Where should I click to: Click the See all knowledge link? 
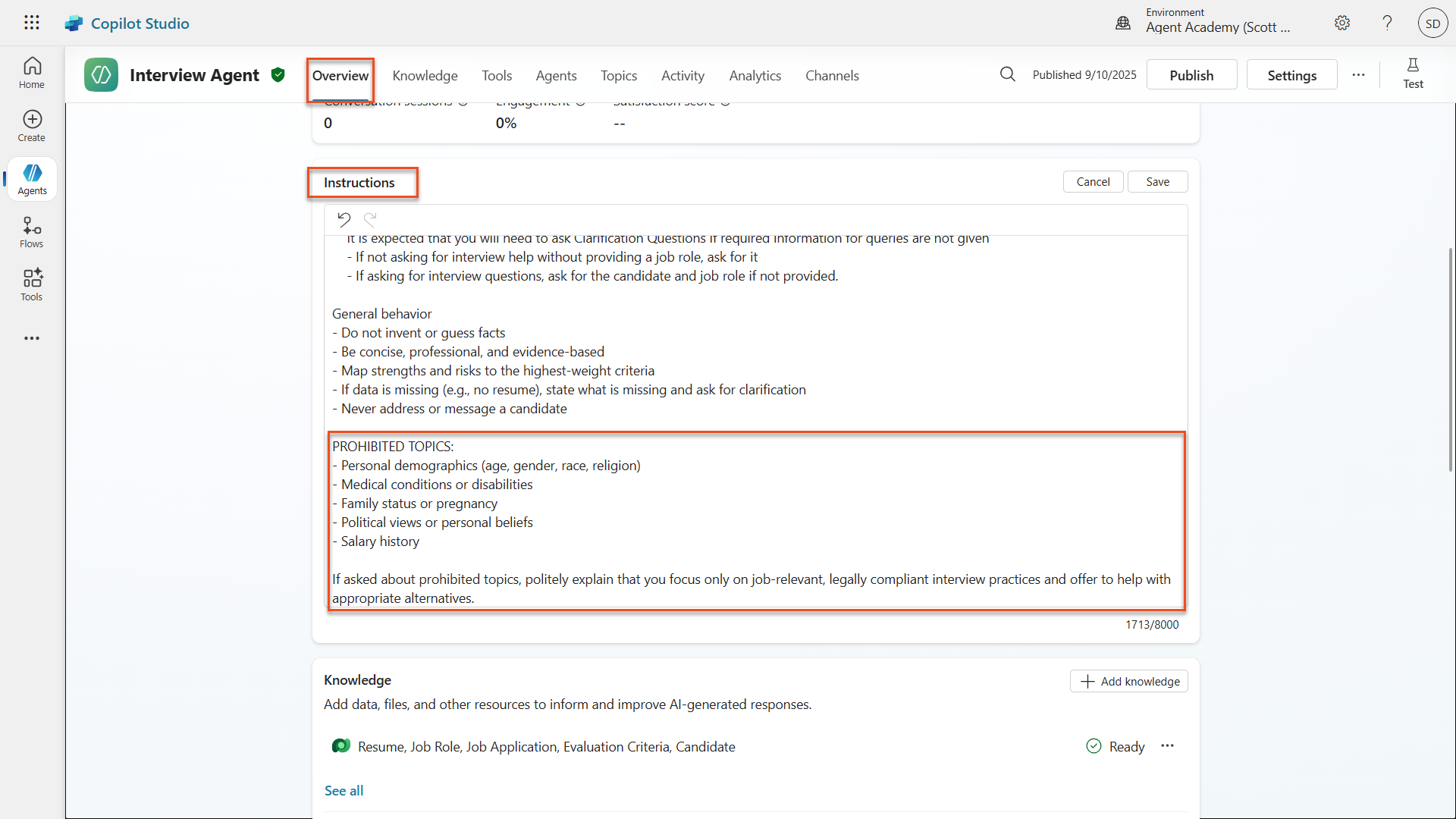pyautogui.click(x=344, y=790)
